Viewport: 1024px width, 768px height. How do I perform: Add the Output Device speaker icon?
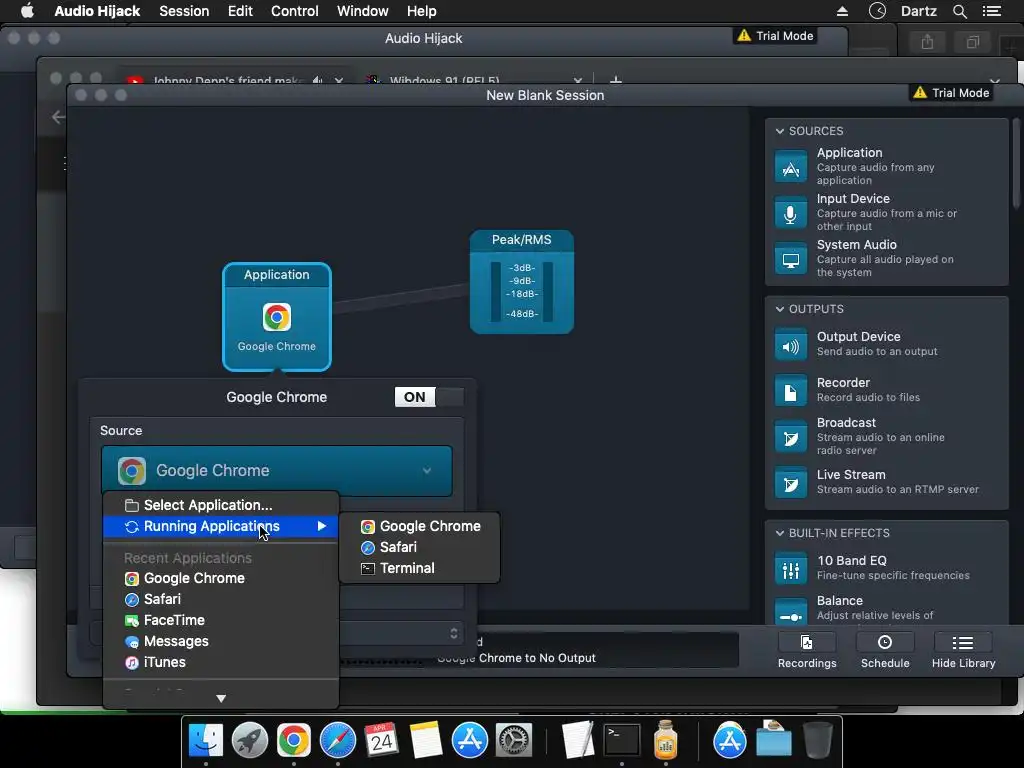(x=790, y=345)
